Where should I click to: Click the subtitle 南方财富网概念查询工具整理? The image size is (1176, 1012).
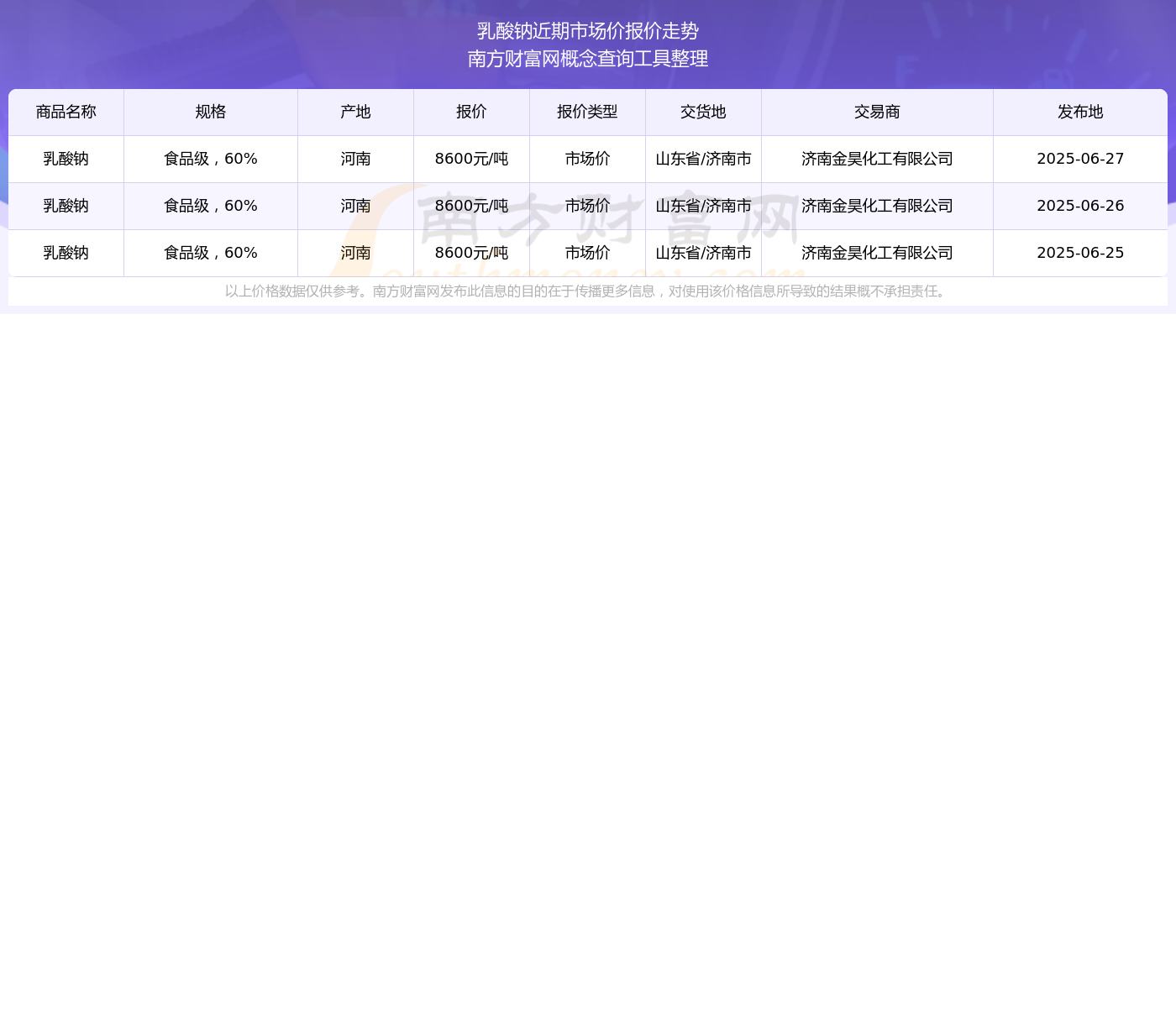point(588,59)
